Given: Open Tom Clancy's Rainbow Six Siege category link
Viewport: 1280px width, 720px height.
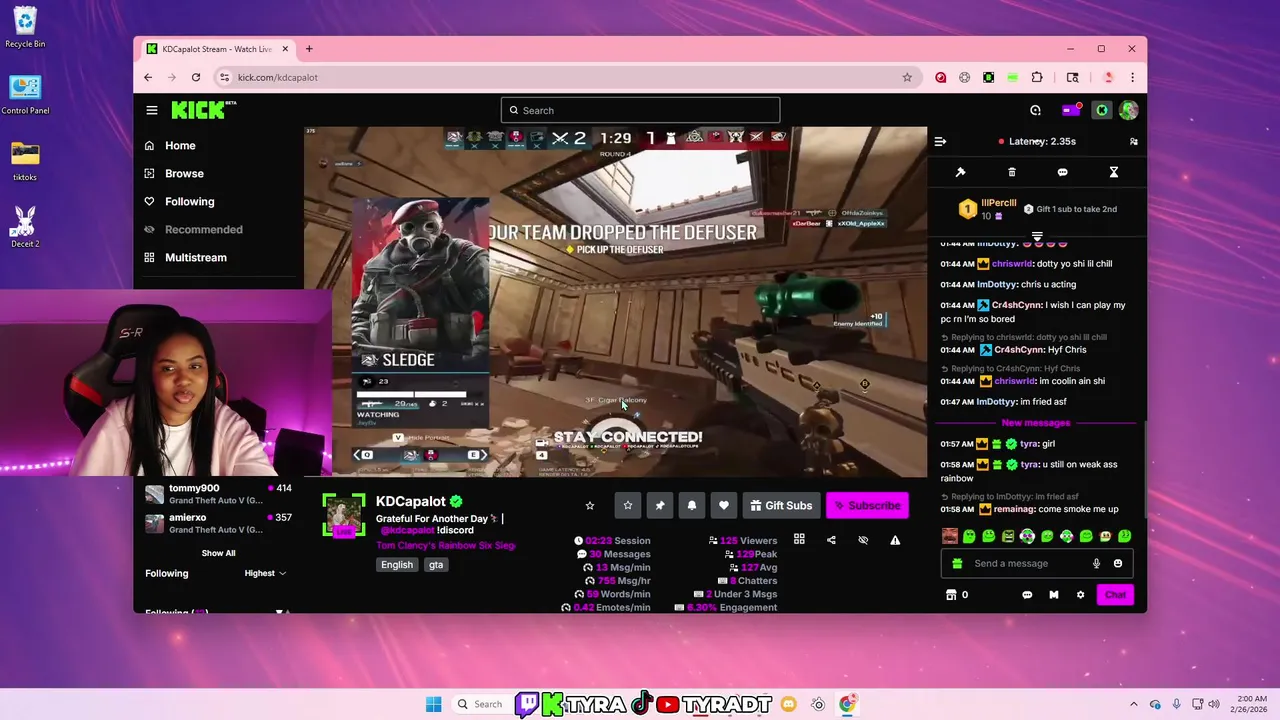Looking at the screenshot, I should (445, 545).
